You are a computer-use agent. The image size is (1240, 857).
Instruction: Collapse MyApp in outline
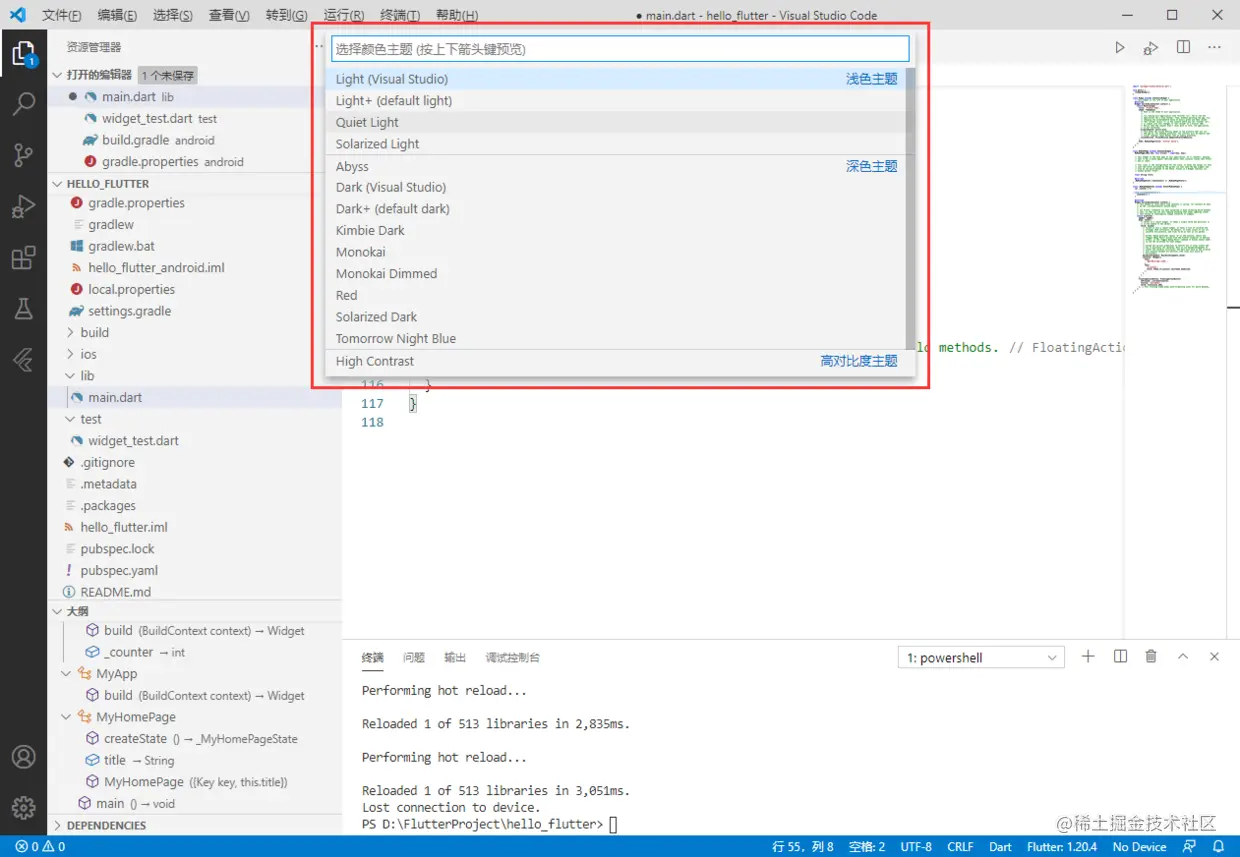point(67,674)
